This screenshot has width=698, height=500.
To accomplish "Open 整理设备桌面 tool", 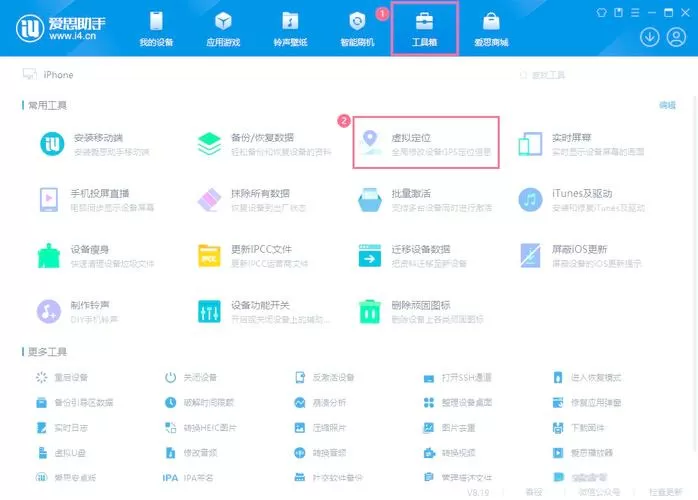I will (458, 402).
